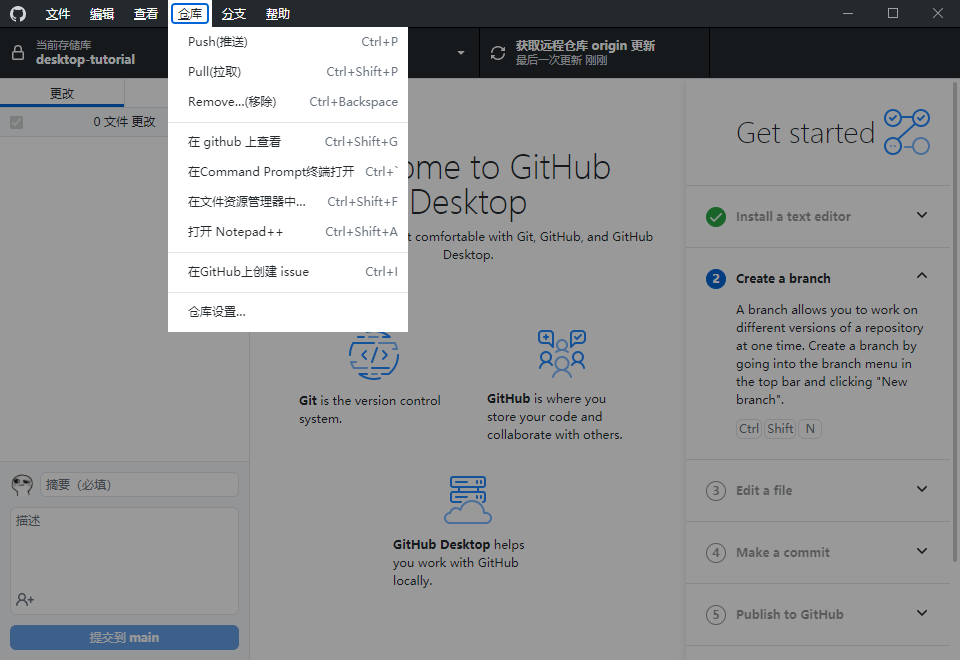Viewport: 960px width, 660px height.
Task: Open the 当前存储库 desktop-tutorial selector
Action: [x=84, y=53]
